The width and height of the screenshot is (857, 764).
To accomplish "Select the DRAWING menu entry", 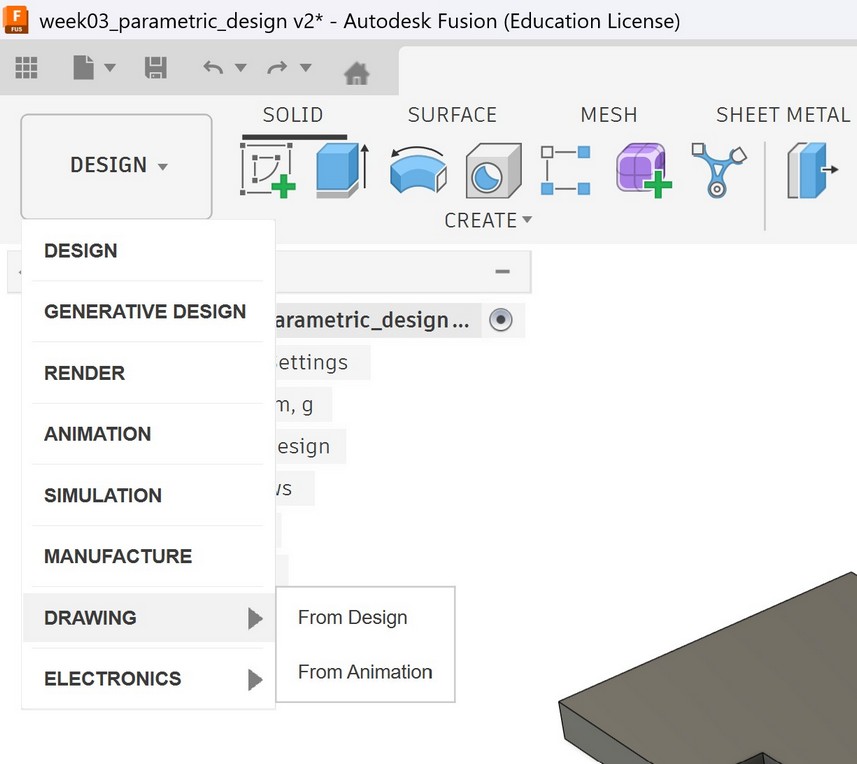I will coord(148,618).
